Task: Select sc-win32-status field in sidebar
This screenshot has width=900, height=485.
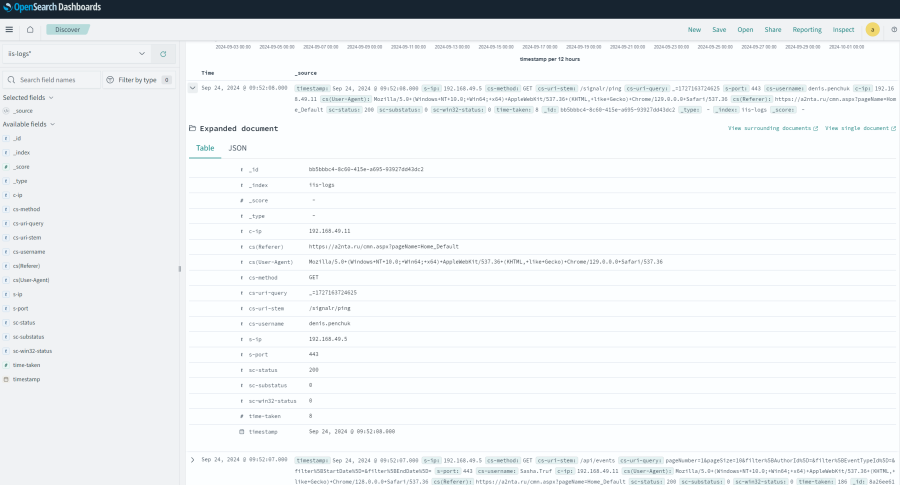Action: [x=32, y=351]
